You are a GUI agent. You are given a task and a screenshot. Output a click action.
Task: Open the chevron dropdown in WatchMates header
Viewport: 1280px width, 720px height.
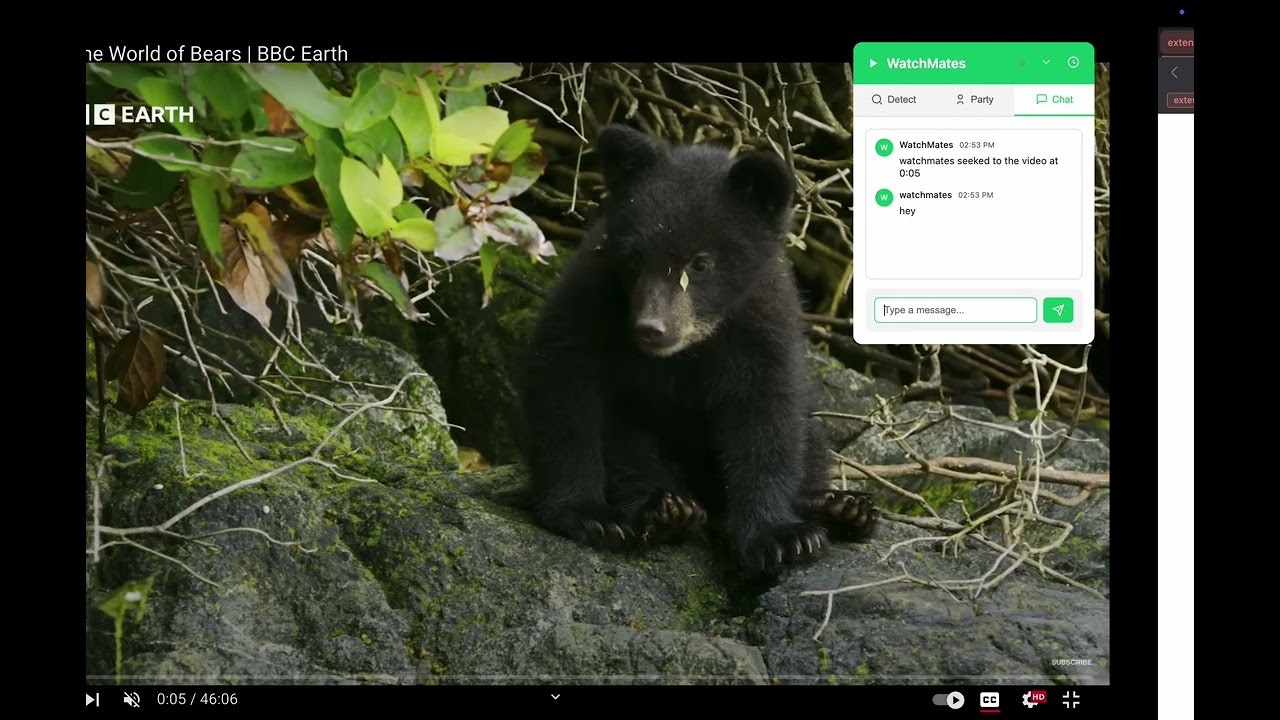tap(1047, 61)
